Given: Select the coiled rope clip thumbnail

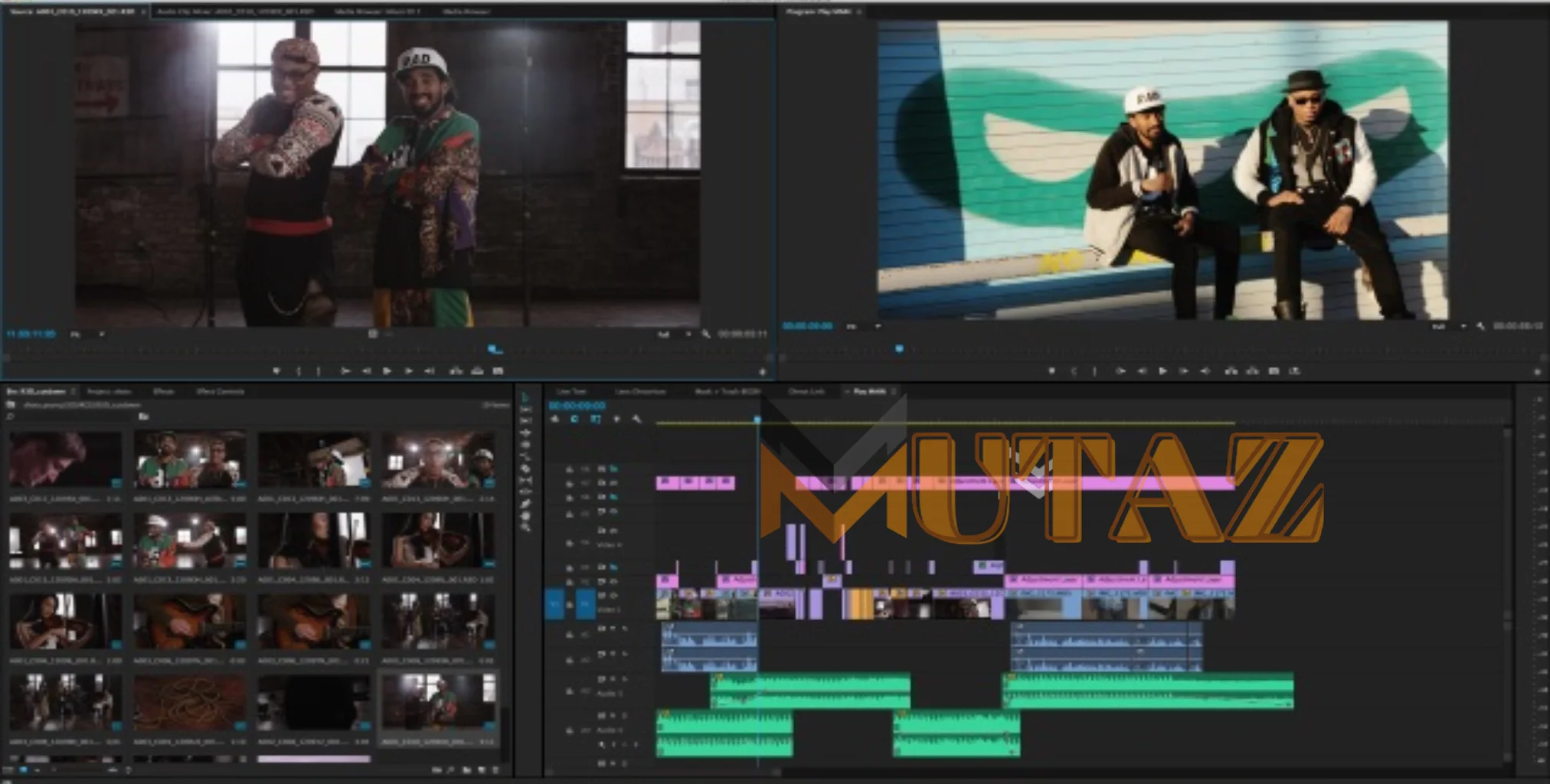Looking at the screenshot, I should pyautogui.click(x=190, y=703).
